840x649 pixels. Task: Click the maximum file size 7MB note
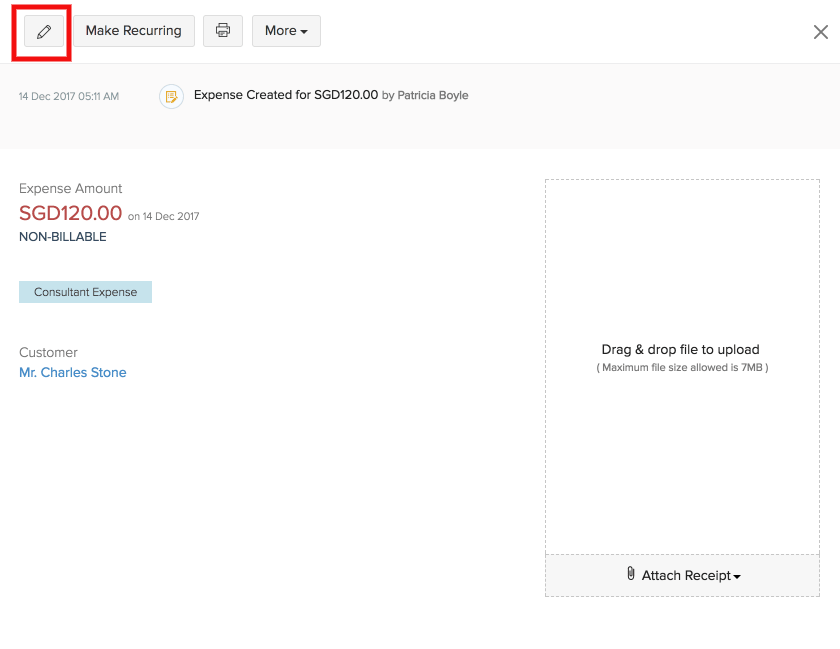point(682,368)
